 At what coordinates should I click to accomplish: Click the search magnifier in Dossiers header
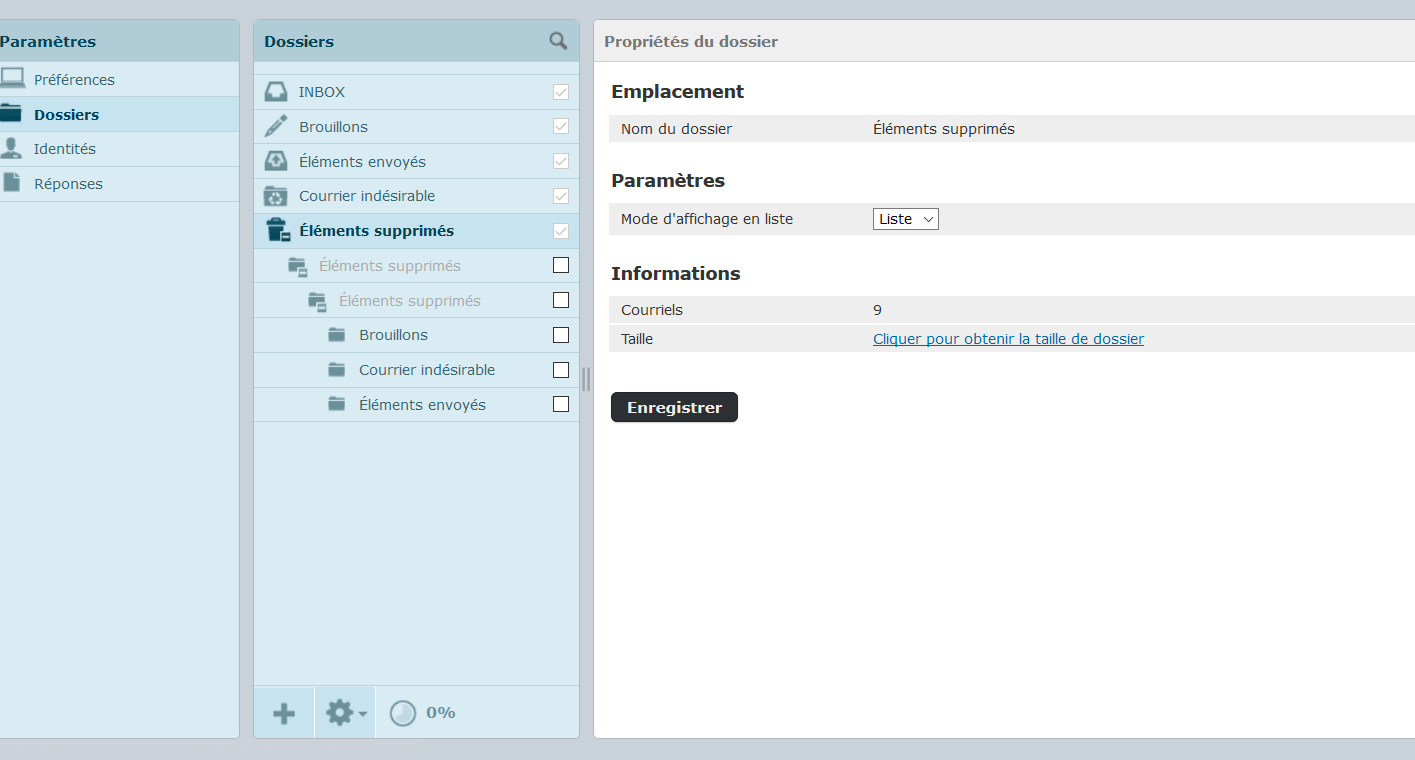558,41
